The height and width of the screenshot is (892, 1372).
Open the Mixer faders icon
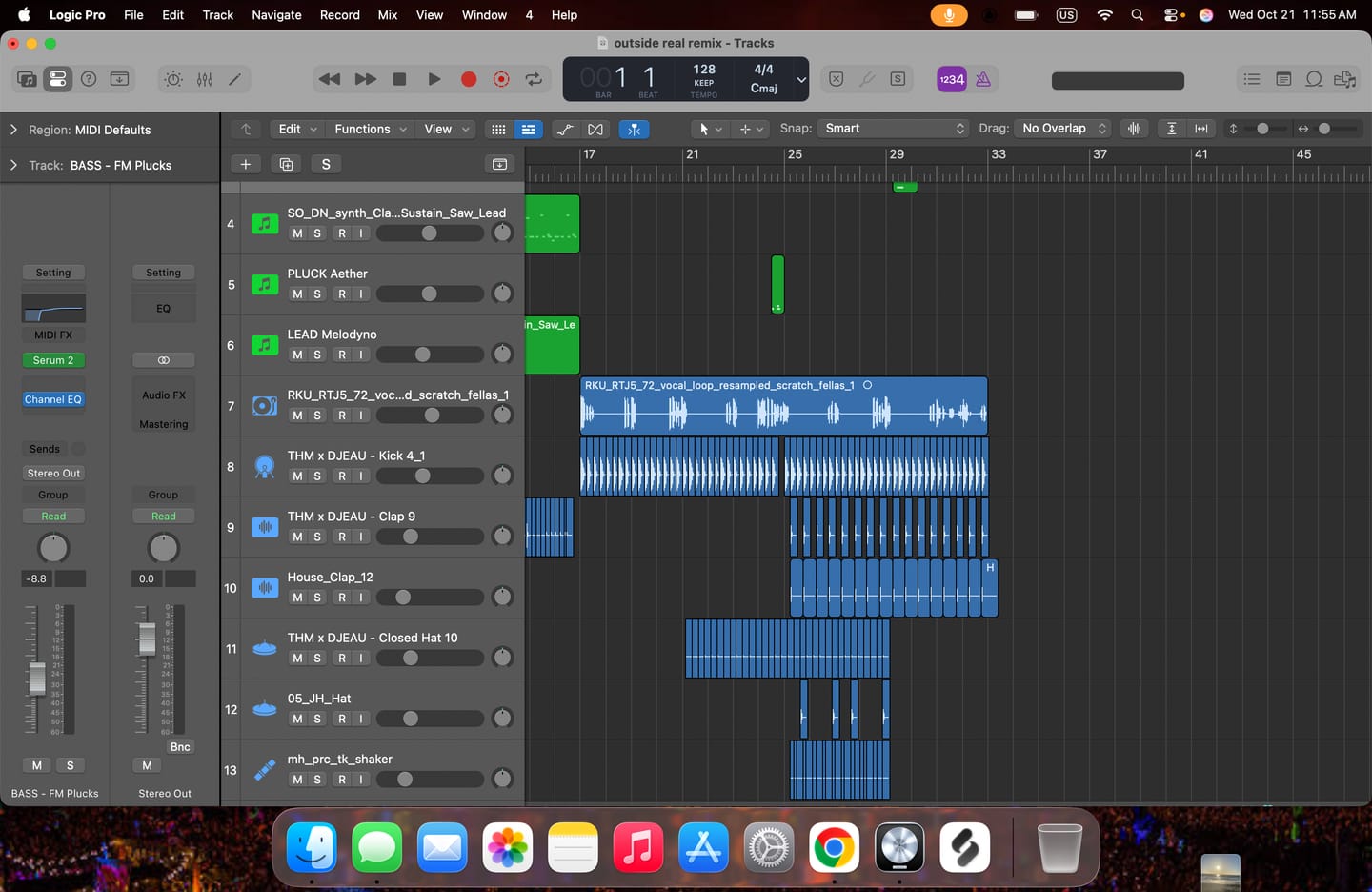coord(205,79)
